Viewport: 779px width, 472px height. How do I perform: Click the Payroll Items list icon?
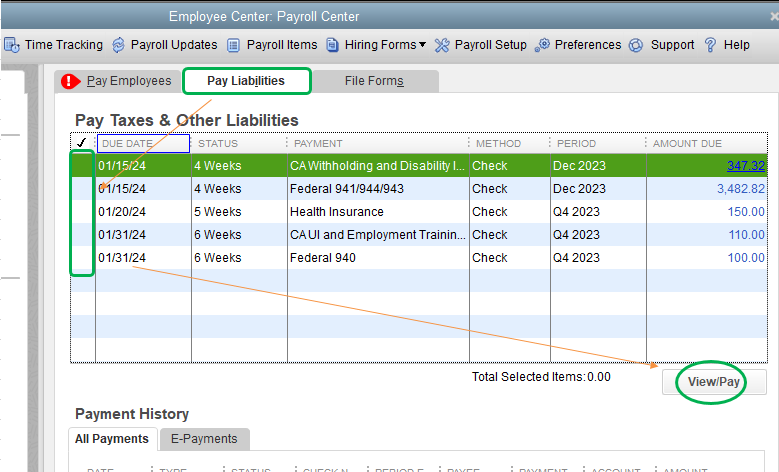point(234,45)
